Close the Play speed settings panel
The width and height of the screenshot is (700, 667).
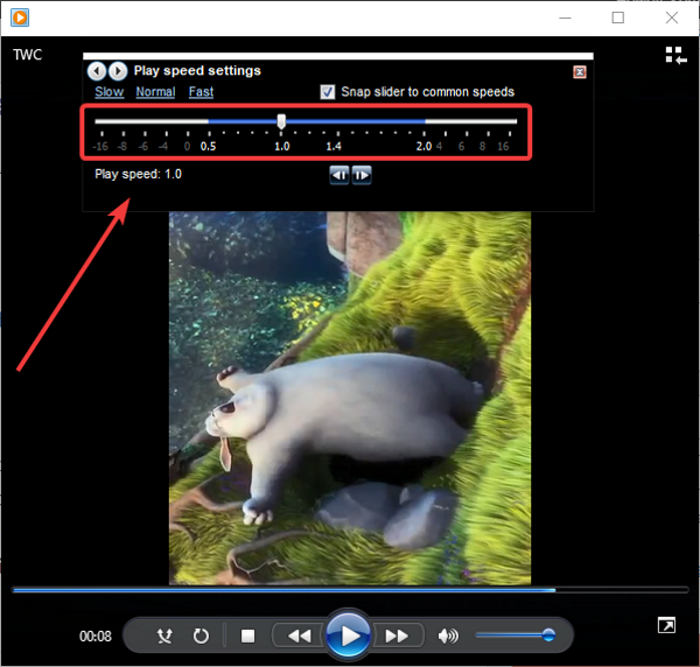[579, 72]
